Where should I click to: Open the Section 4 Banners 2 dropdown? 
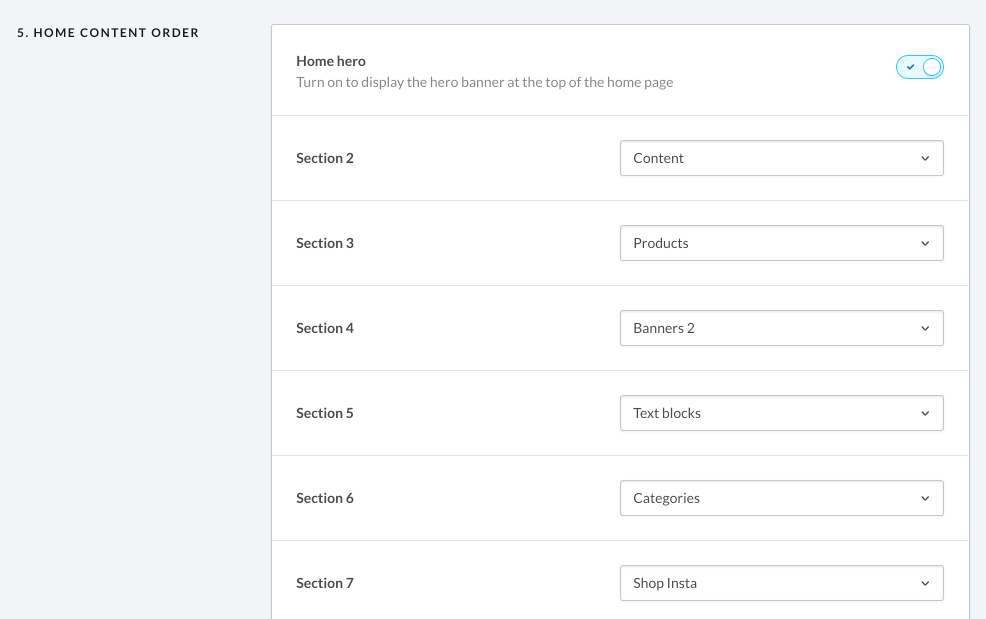pos(781,328)
